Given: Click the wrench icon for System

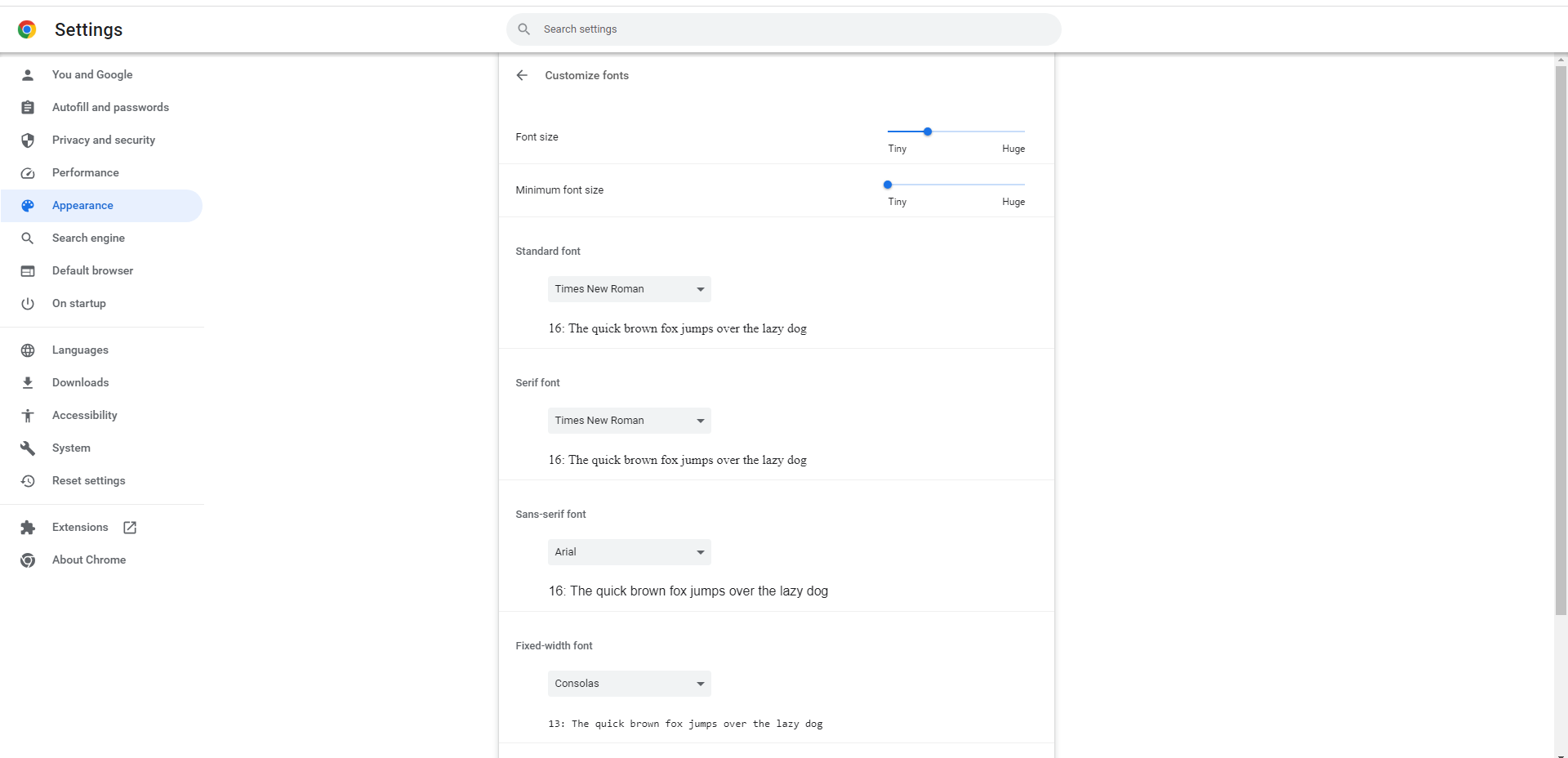Looking at the screenshot, I should coord(28,448).
